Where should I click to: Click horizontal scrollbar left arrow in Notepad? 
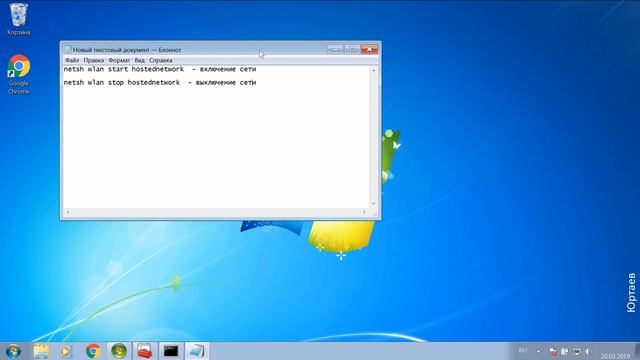click(x=68, y=212)
